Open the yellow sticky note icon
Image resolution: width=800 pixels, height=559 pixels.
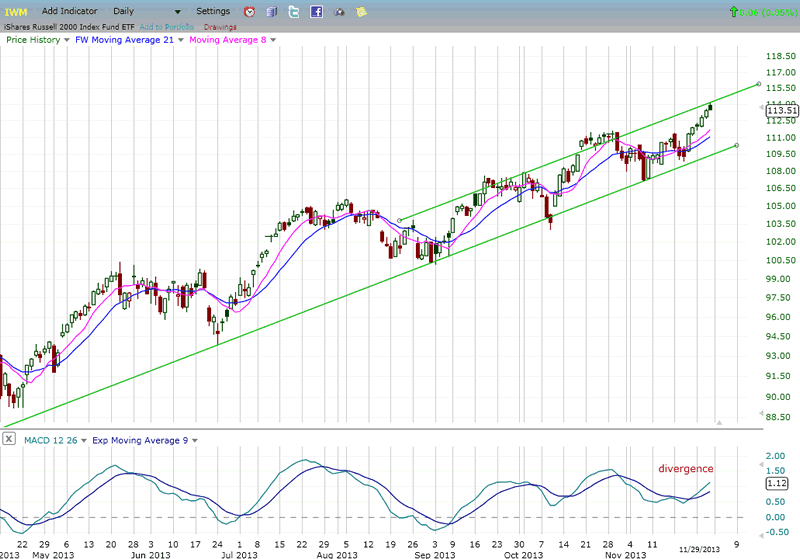tap(361, 11)
